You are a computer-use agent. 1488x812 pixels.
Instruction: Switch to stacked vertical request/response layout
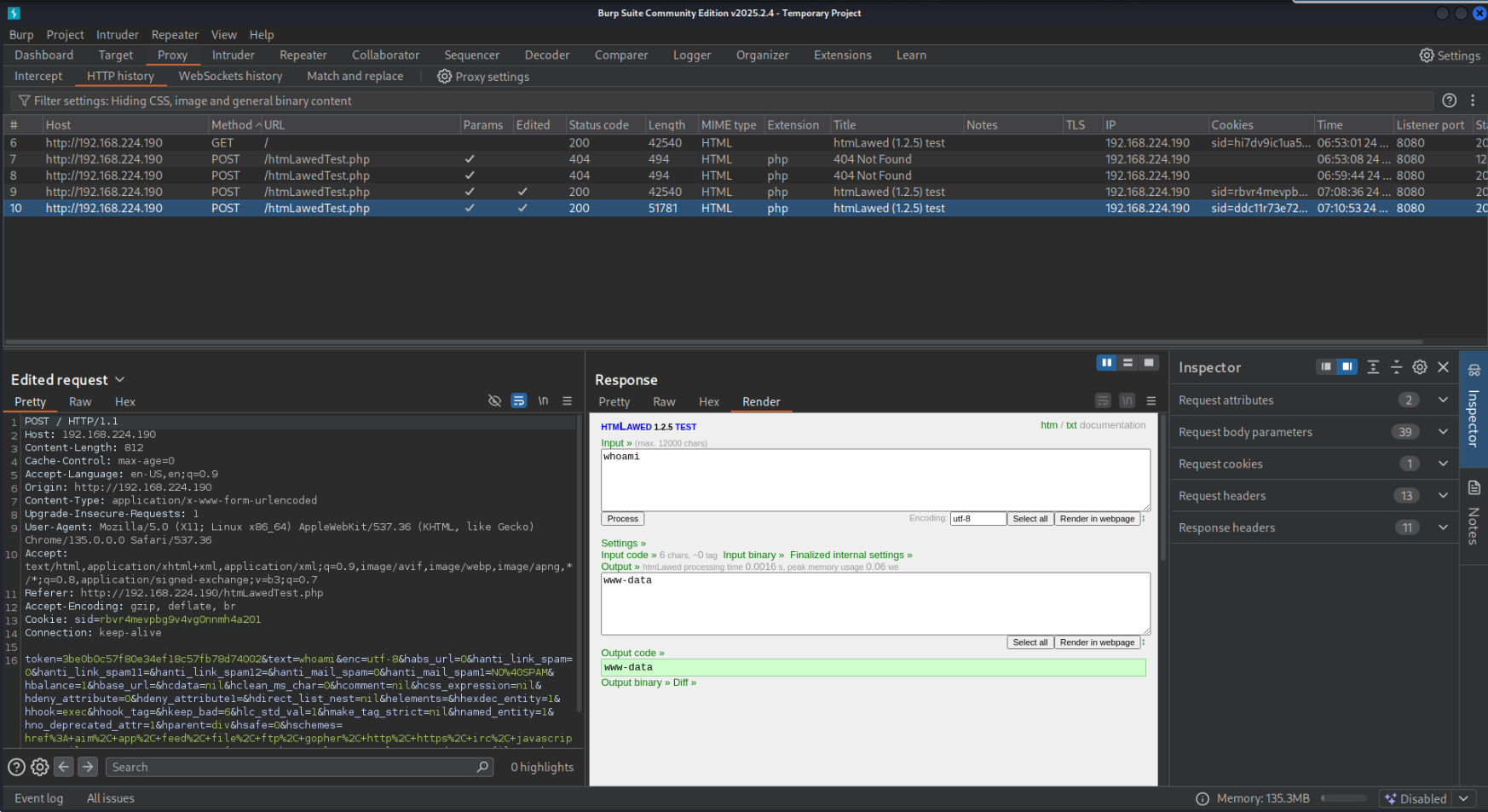(1128, 363)
